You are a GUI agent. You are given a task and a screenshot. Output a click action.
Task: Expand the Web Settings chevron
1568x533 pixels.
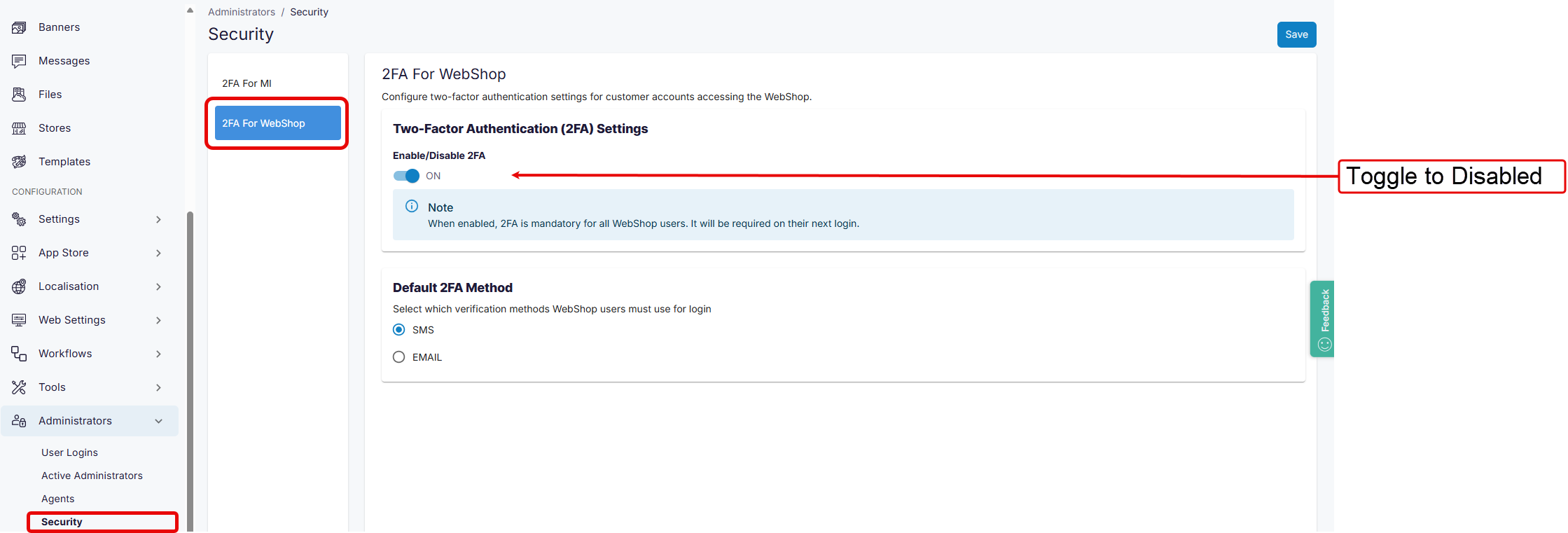click(159, 320)
